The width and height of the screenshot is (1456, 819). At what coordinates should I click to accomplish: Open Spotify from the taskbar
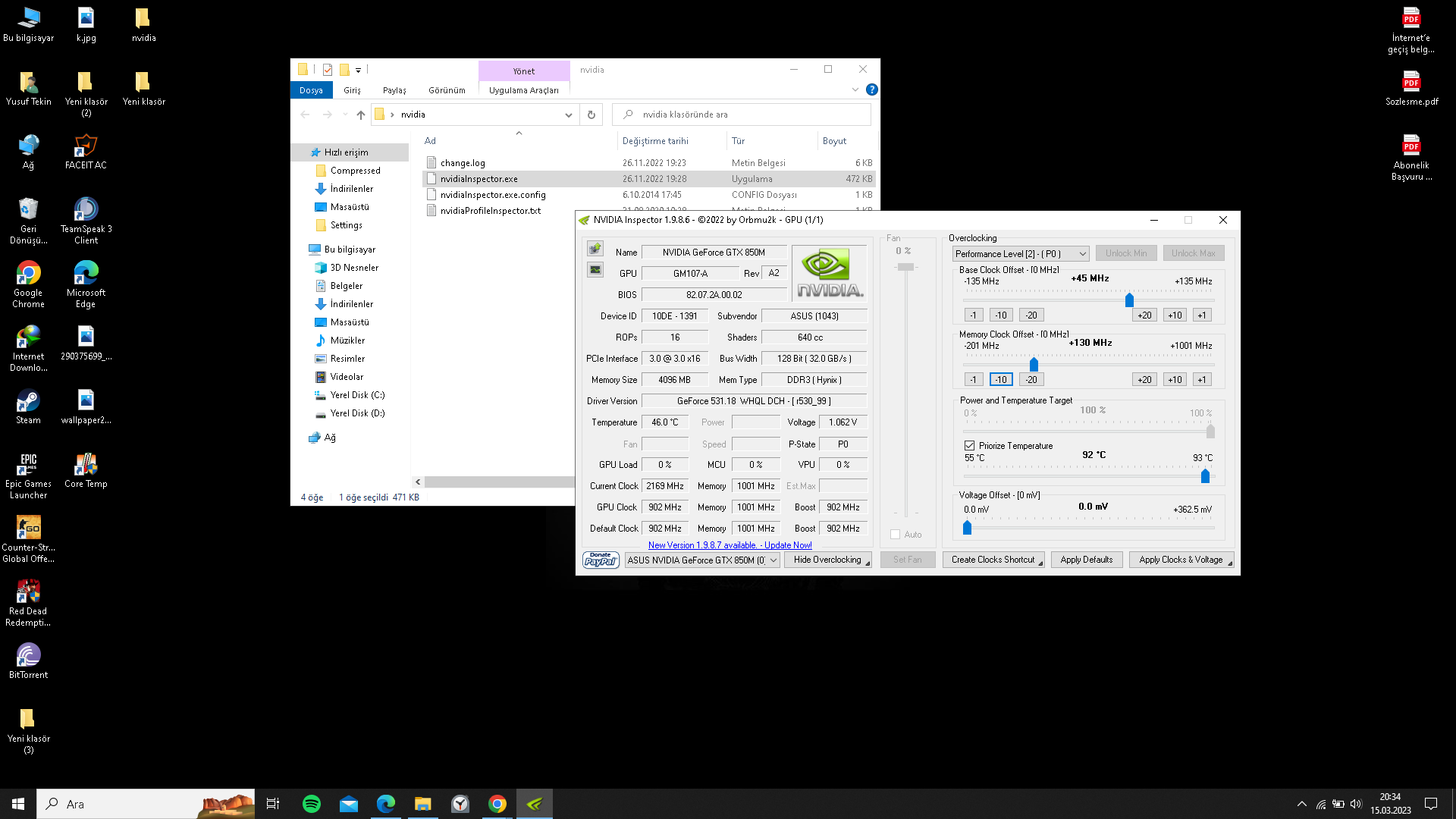point(312,804)
